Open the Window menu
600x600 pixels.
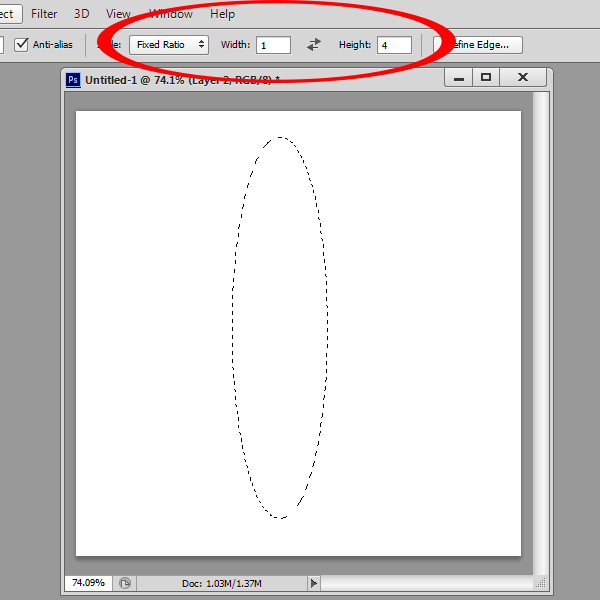171,14
